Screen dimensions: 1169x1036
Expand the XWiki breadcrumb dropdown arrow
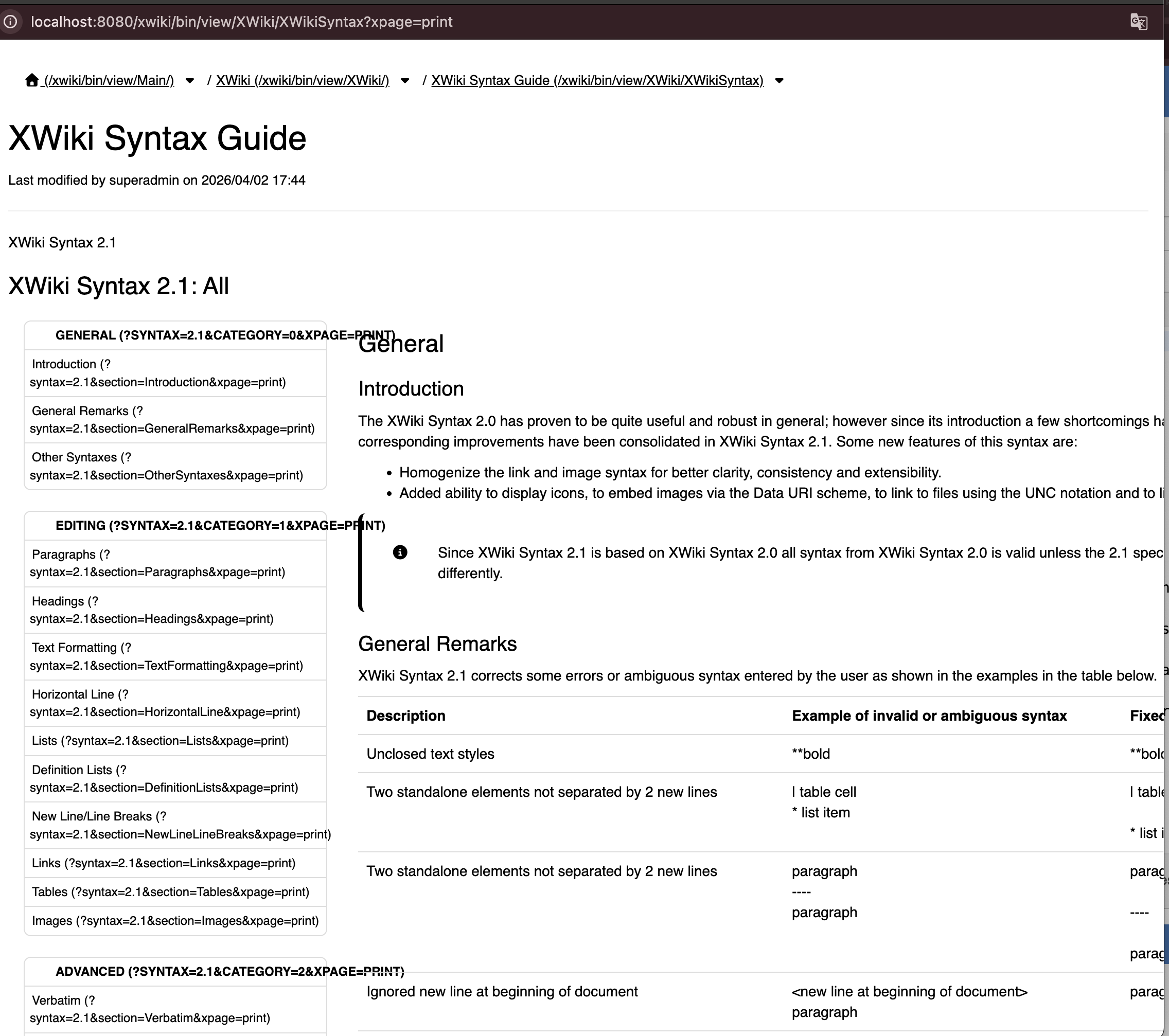click(405, 81)
